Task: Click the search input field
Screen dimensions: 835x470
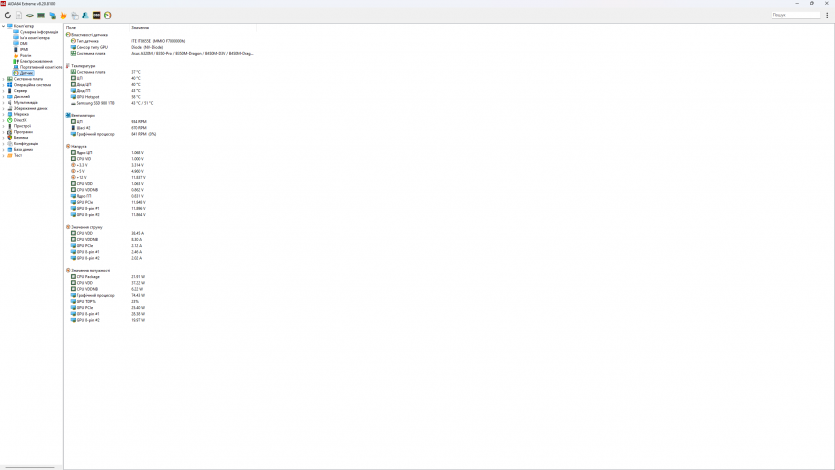Action: [795, 15]
